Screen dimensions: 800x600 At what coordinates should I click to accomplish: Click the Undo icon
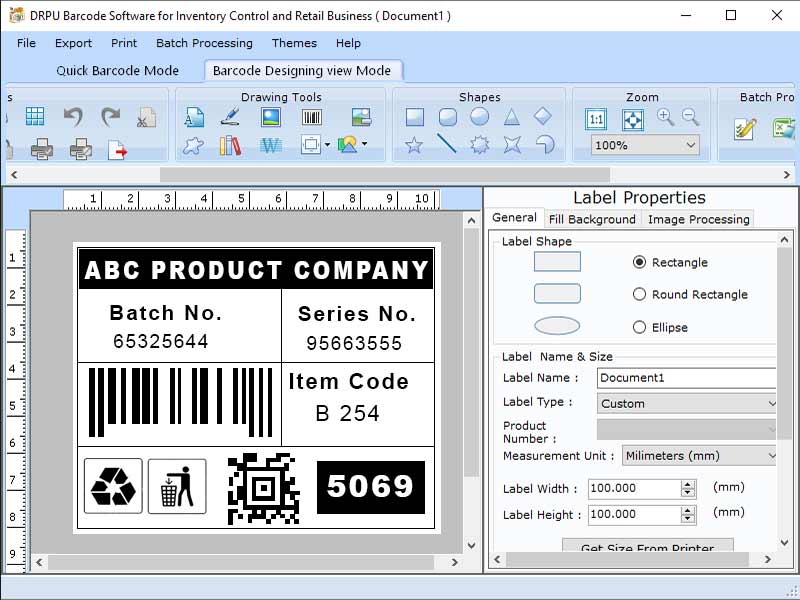(72, 116)
